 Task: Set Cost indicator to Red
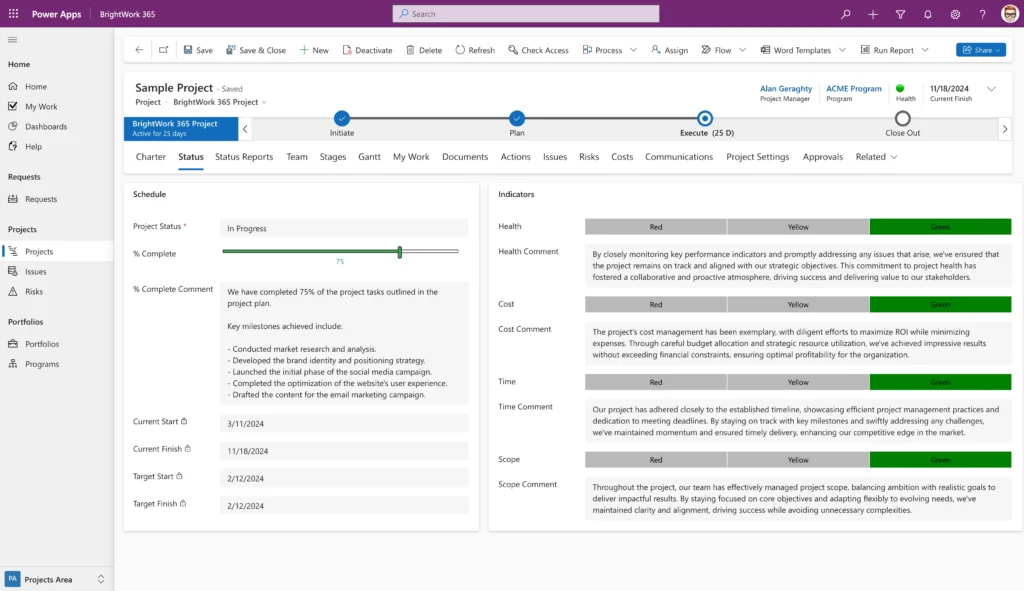(656, 304)
